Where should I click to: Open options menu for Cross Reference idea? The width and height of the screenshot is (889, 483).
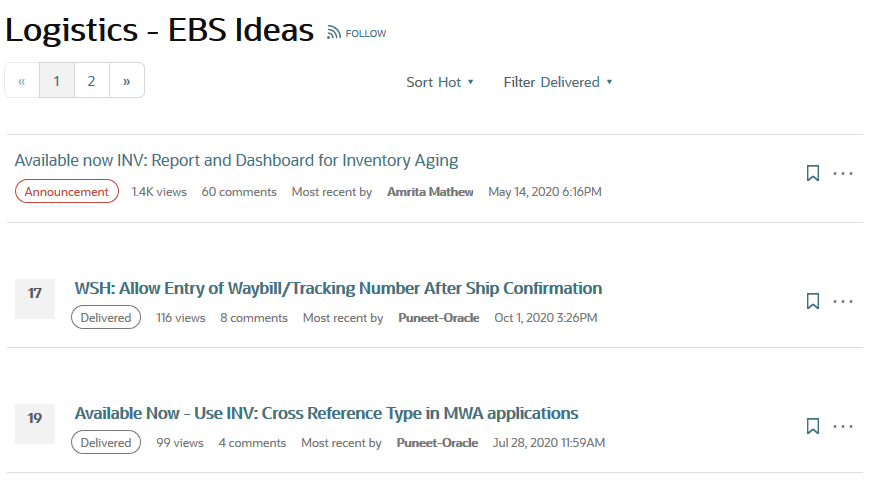tap(843, 426)
